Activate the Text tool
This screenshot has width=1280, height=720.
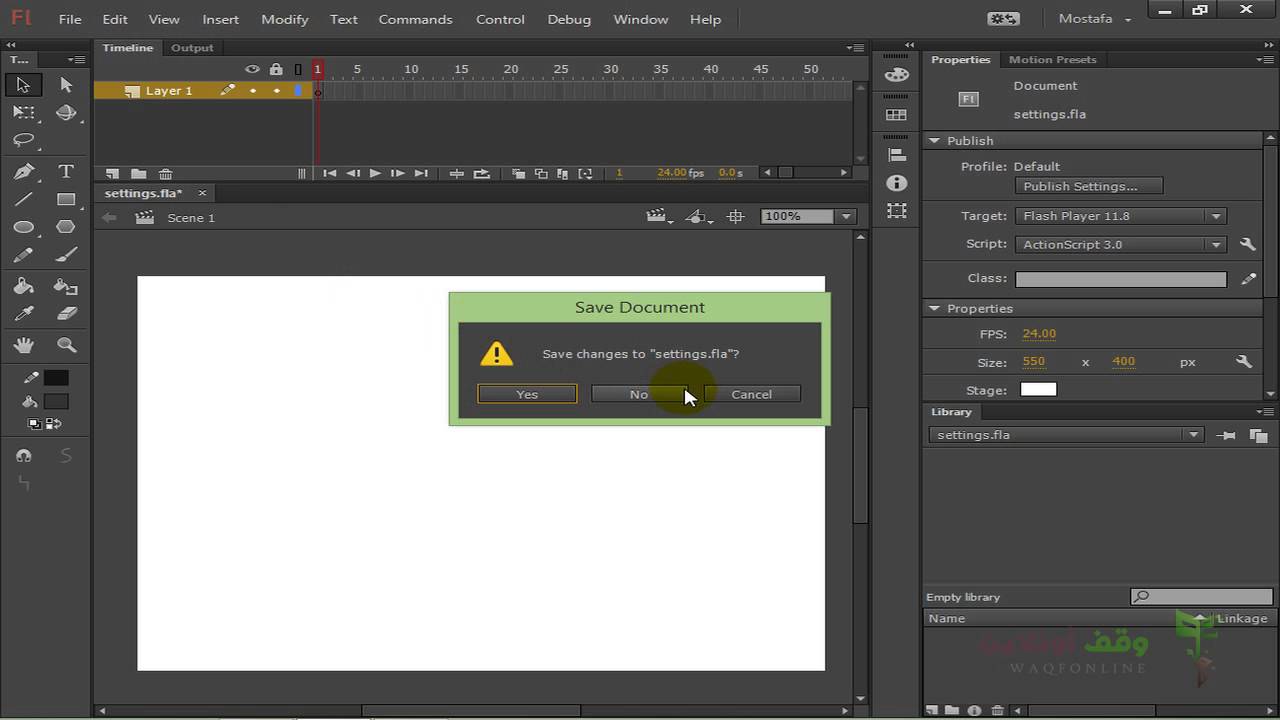coord(66,171)
